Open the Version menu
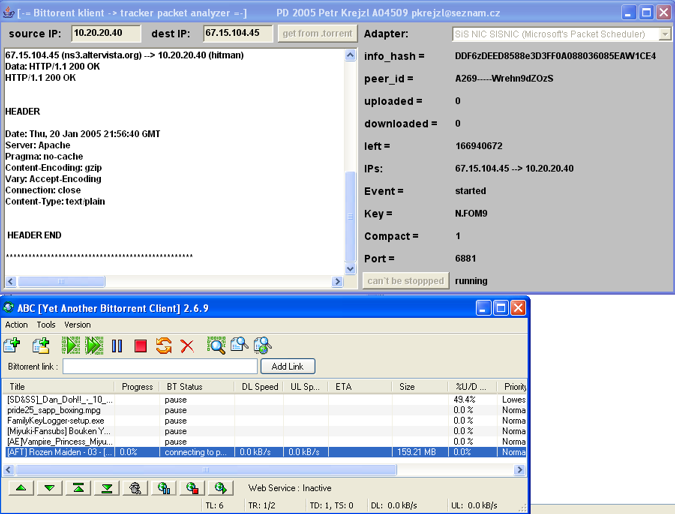 tap(77, 325)
